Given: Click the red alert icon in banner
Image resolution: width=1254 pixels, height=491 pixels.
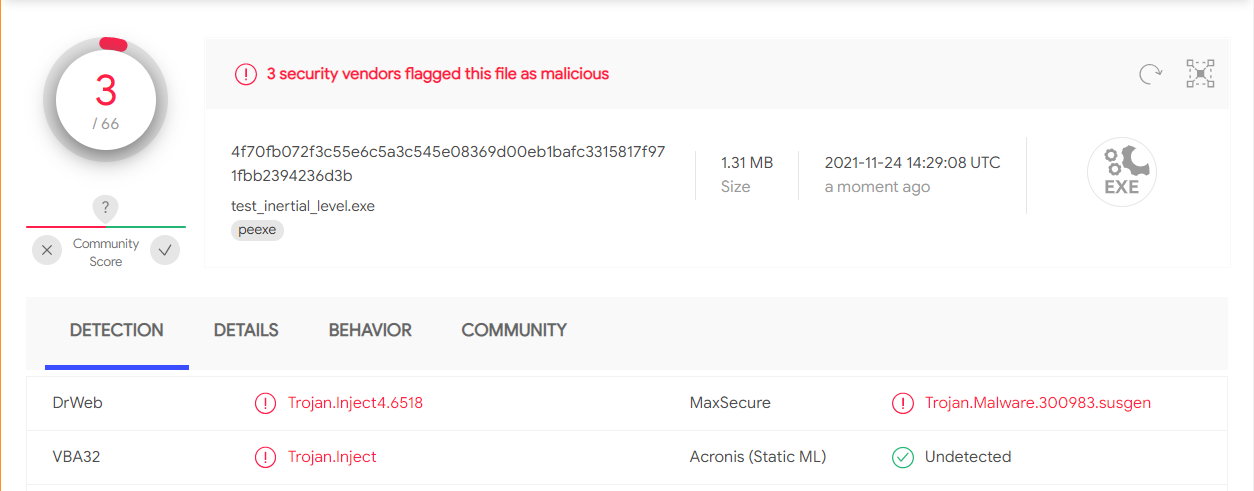Looking at the screenshot, I should click(245, 74).
